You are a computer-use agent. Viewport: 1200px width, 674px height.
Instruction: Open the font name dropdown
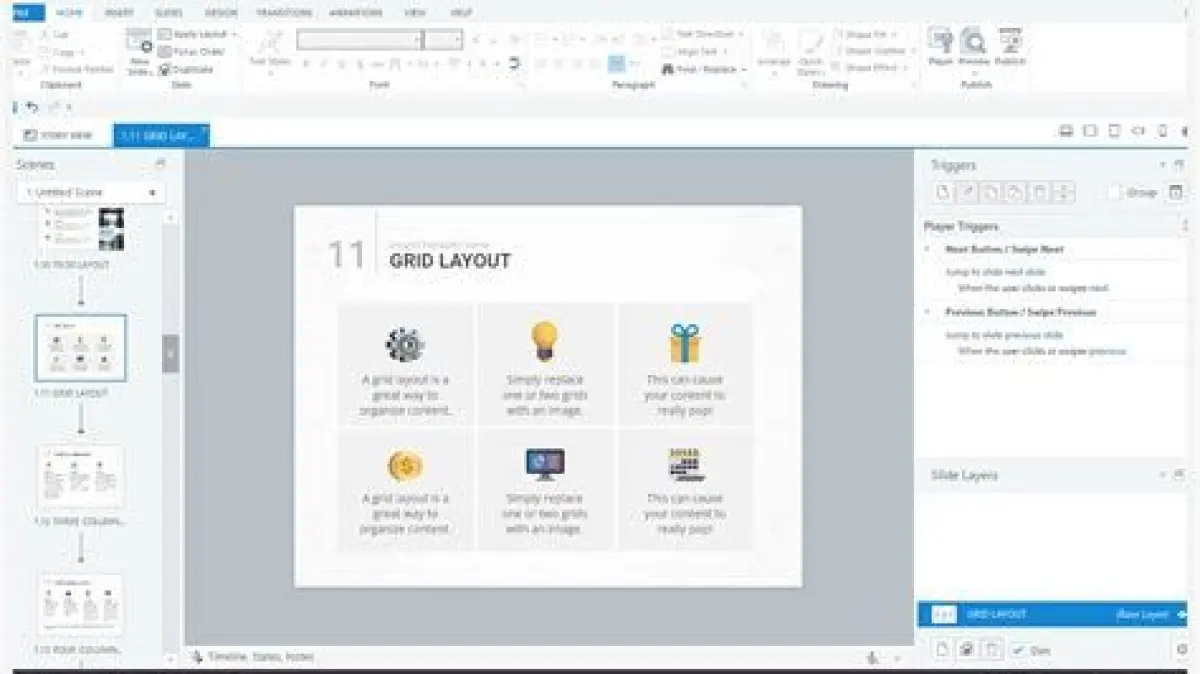[x=359, y=40]
